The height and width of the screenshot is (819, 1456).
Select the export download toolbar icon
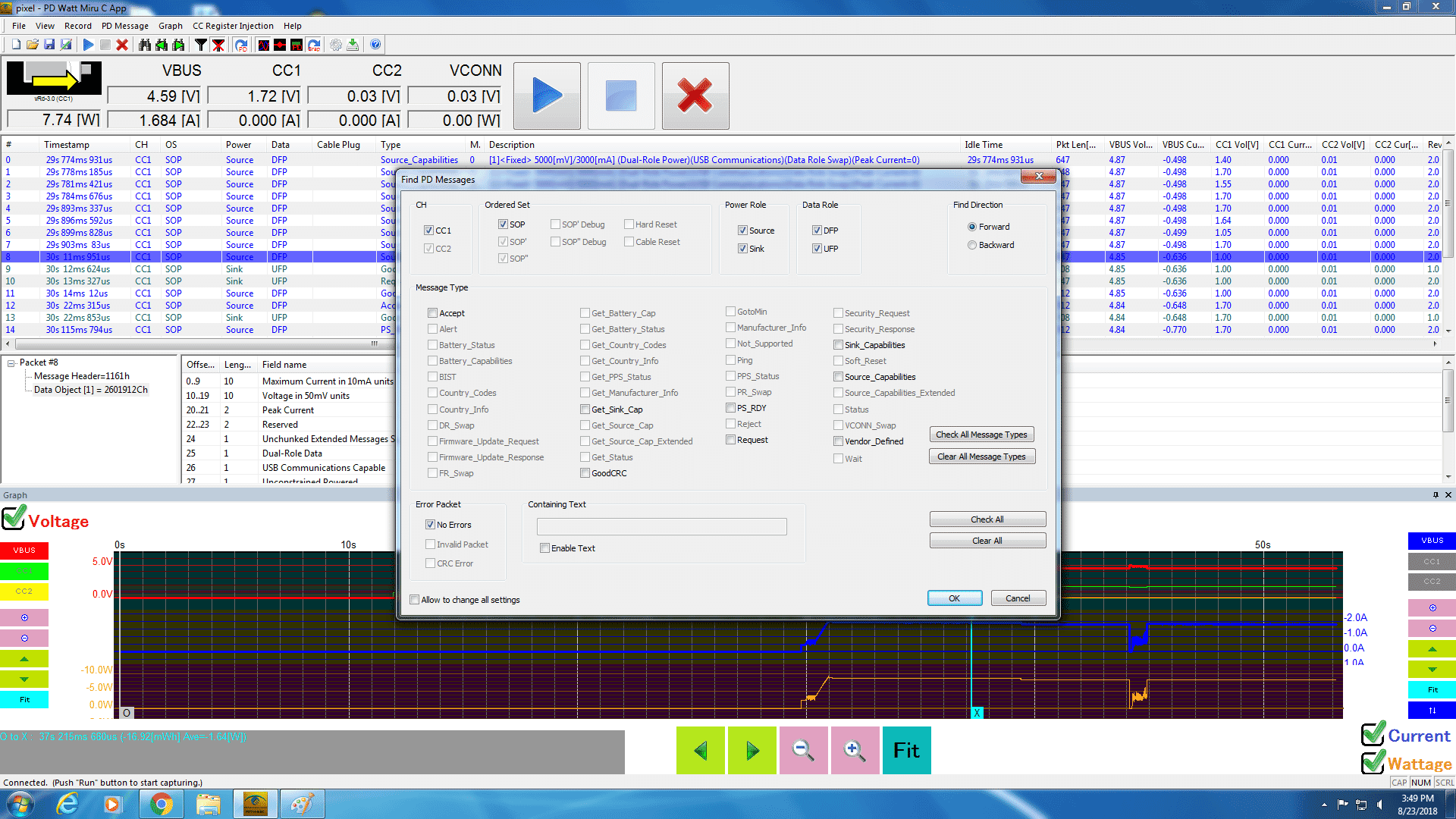[353, 45]
